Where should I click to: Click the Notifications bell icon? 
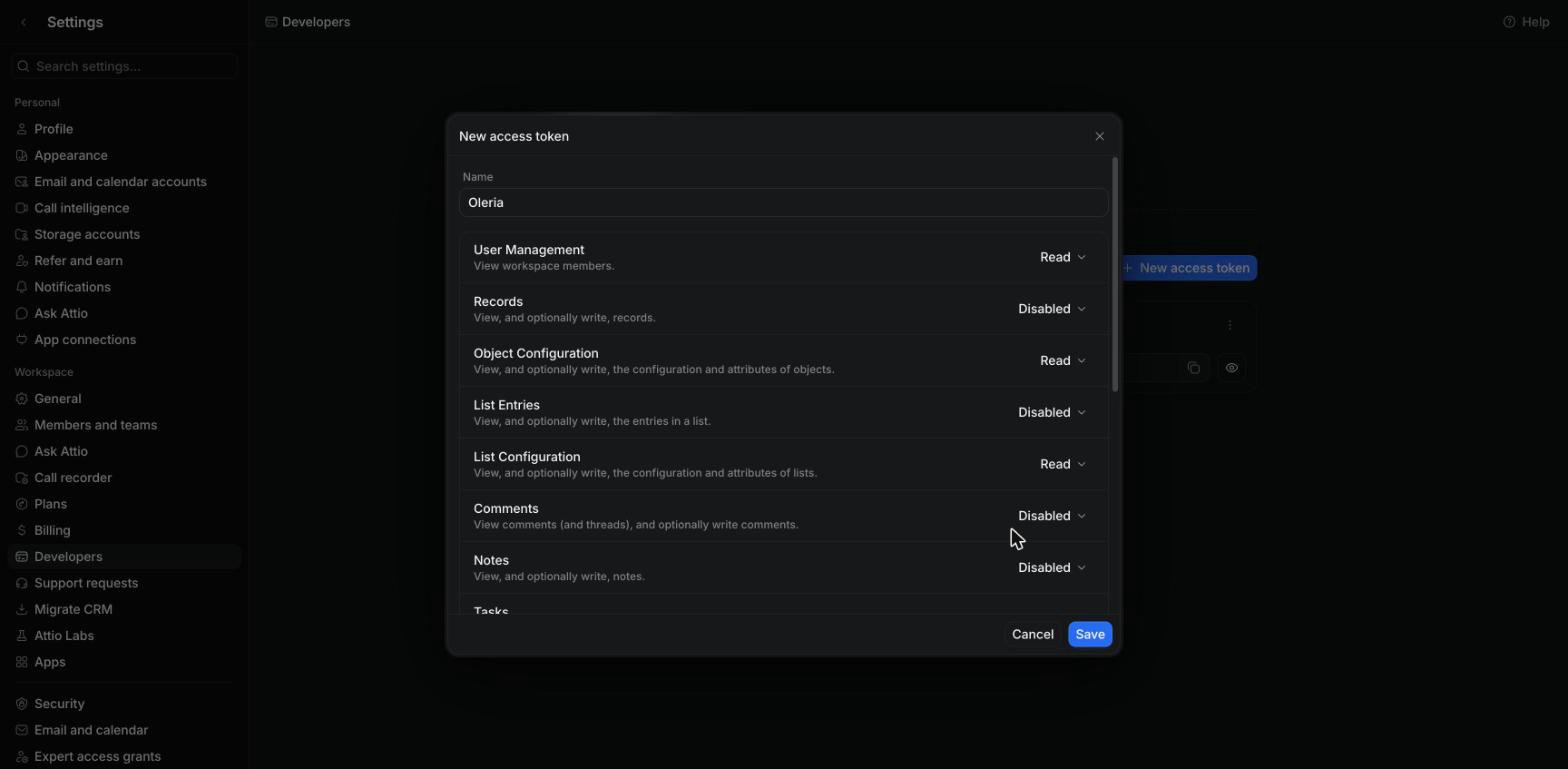(x=22, y=287)
